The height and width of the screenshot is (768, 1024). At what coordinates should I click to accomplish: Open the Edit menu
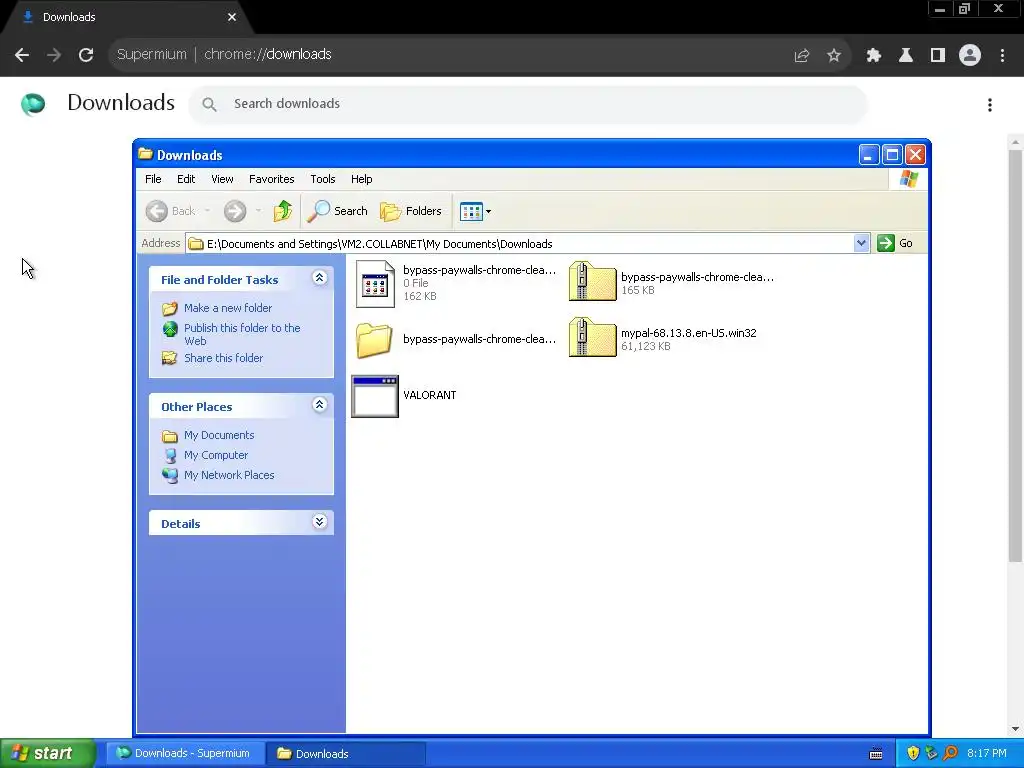(x=185, y=179)
